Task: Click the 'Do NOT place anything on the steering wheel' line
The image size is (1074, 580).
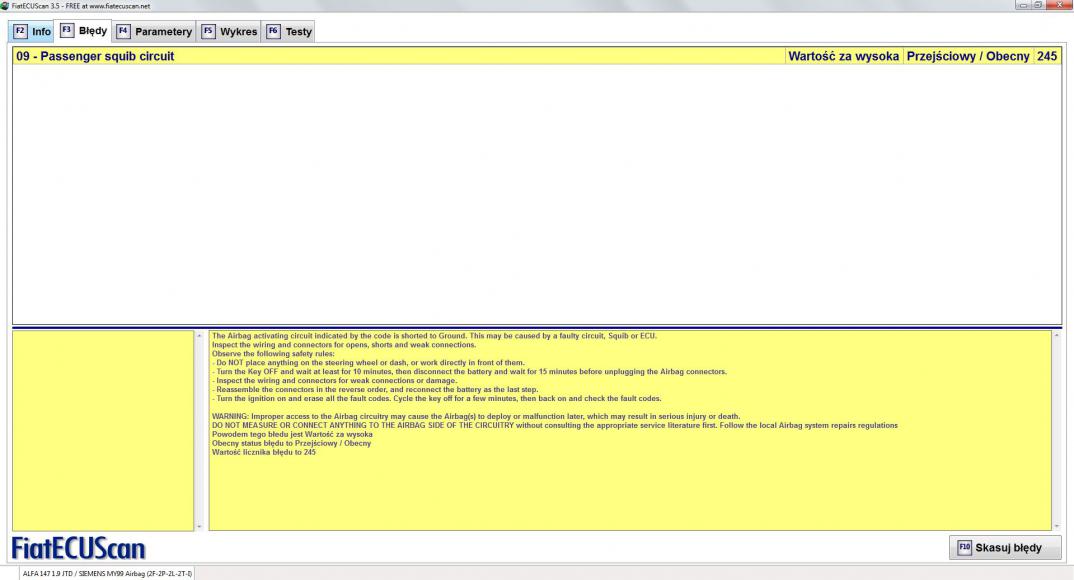Action: coord(368,363)
